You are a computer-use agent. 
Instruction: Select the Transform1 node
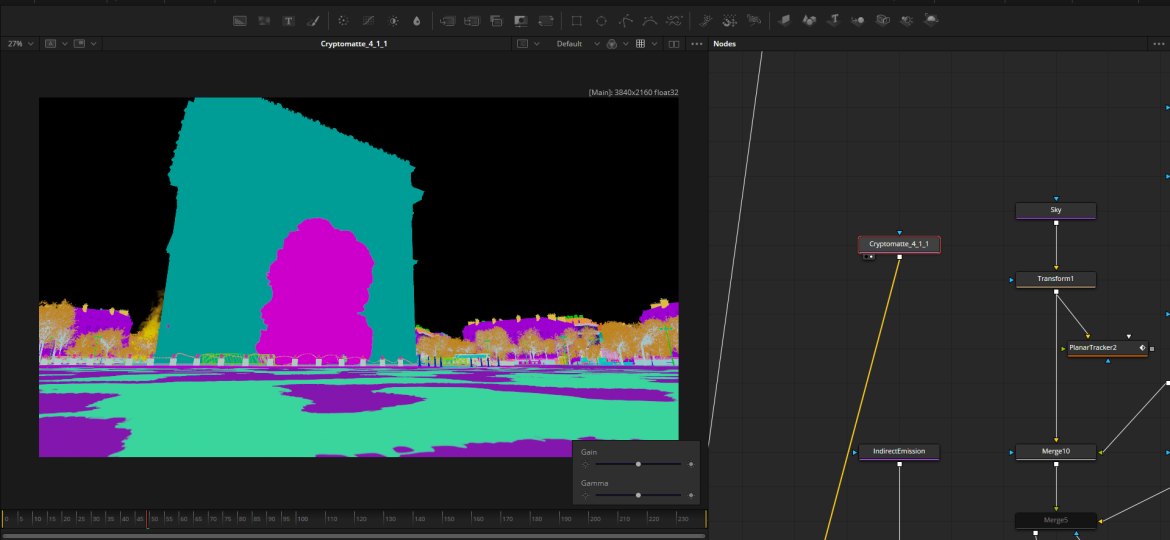coord(1055,279)
